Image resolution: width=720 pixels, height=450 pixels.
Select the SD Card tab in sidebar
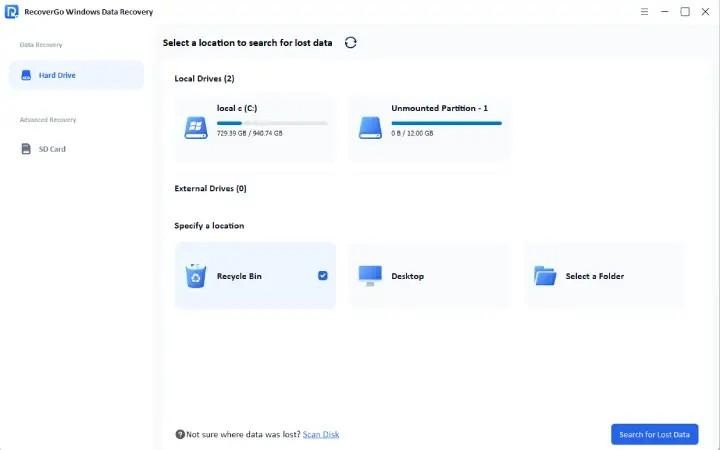(x=76, y=149)
